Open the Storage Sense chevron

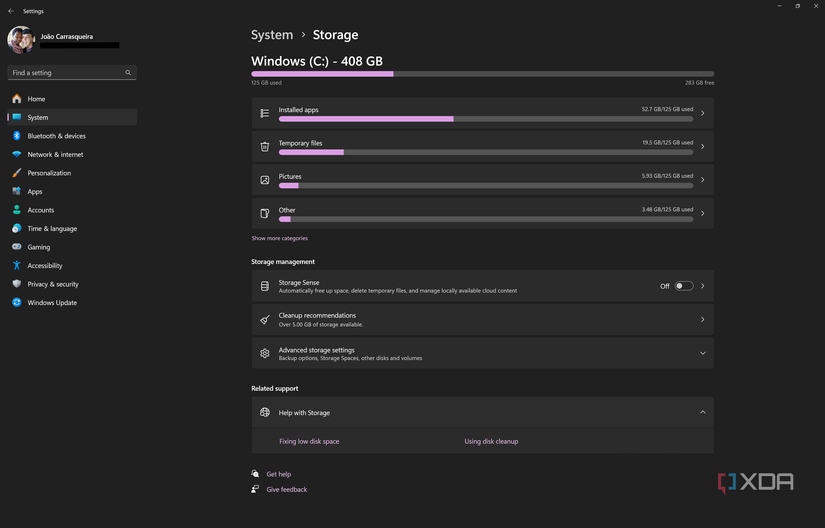point(702,286)
